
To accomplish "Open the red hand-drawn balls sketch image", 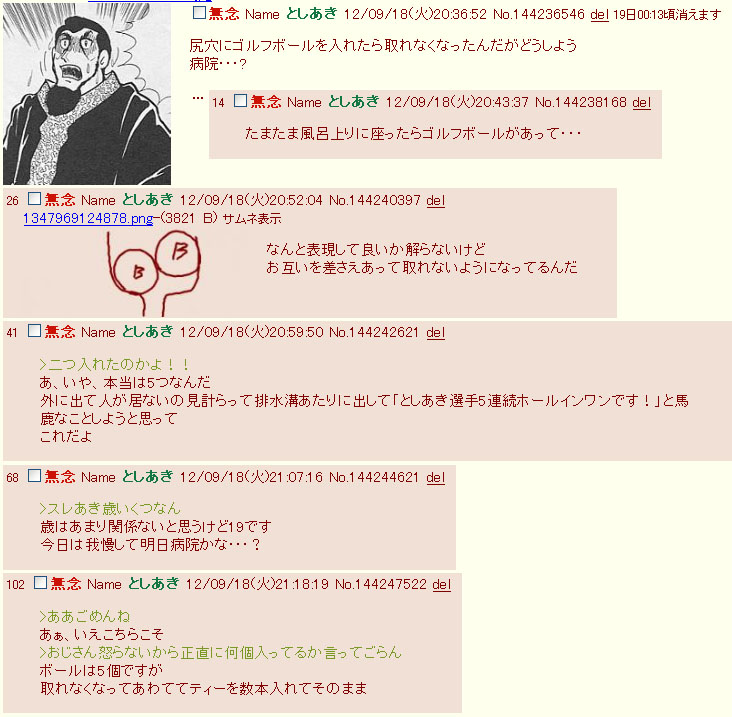I will click(154, 274).
